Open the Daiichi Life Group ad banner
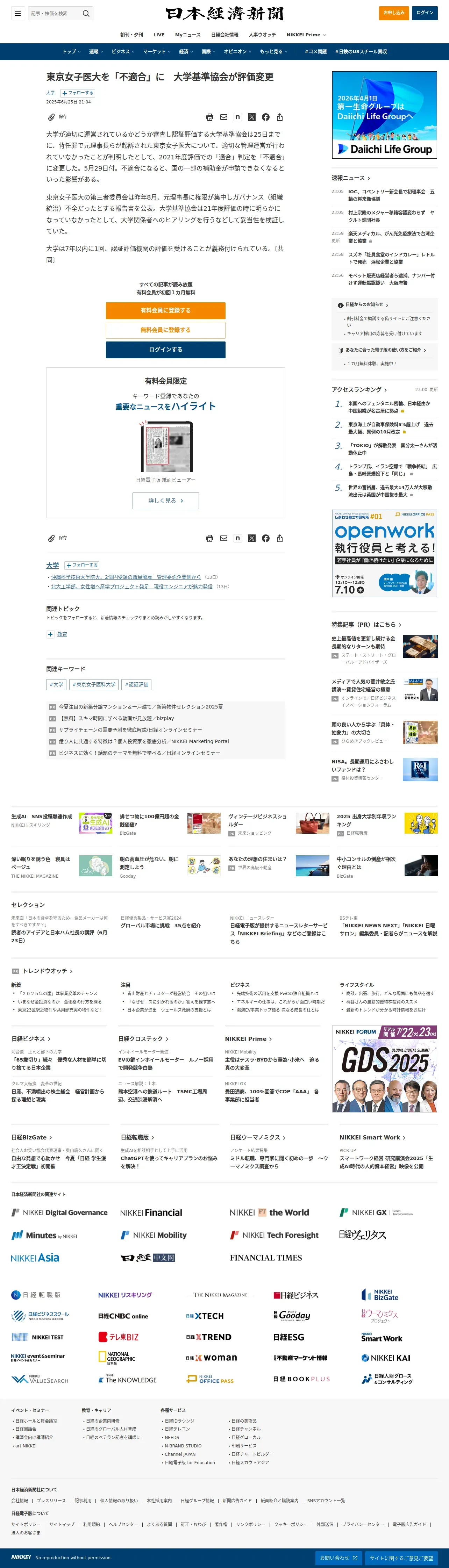Image resolution: width=449 pixels, height=1568 pixels. [x=384, y=115]
